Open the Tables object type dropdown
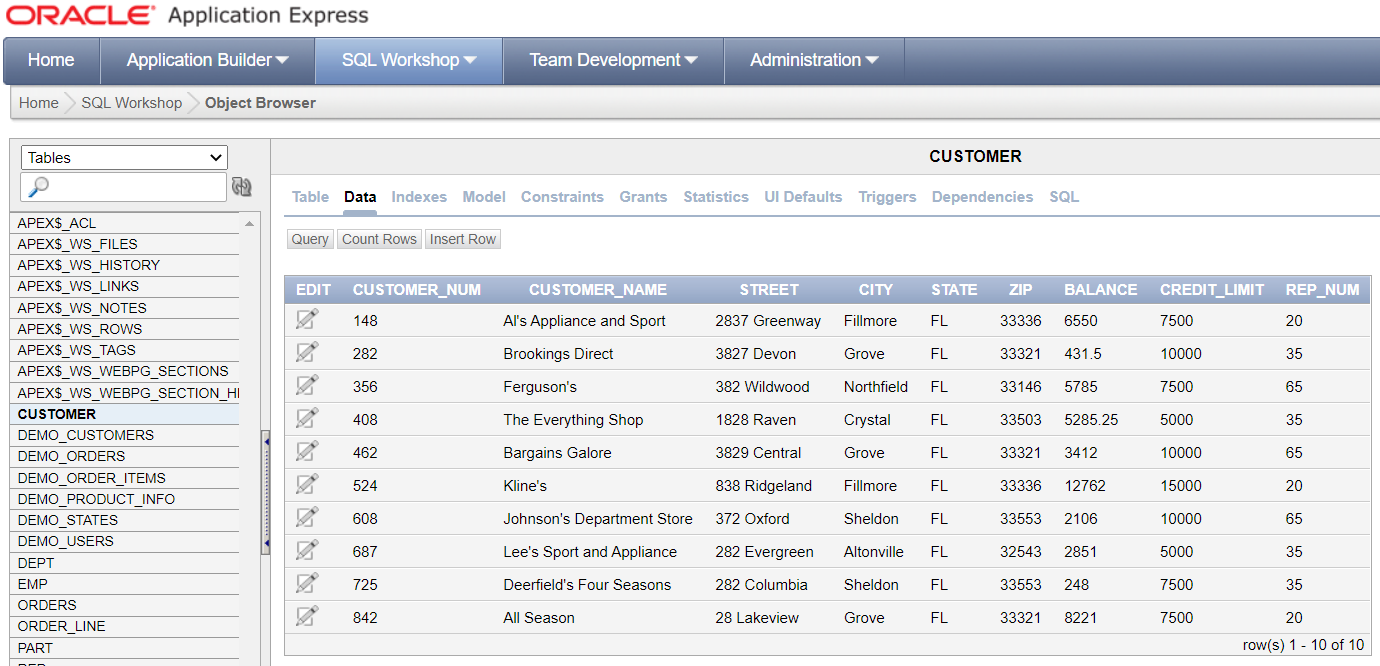This screenshot has height=666, width=1380. coord(124,157)
